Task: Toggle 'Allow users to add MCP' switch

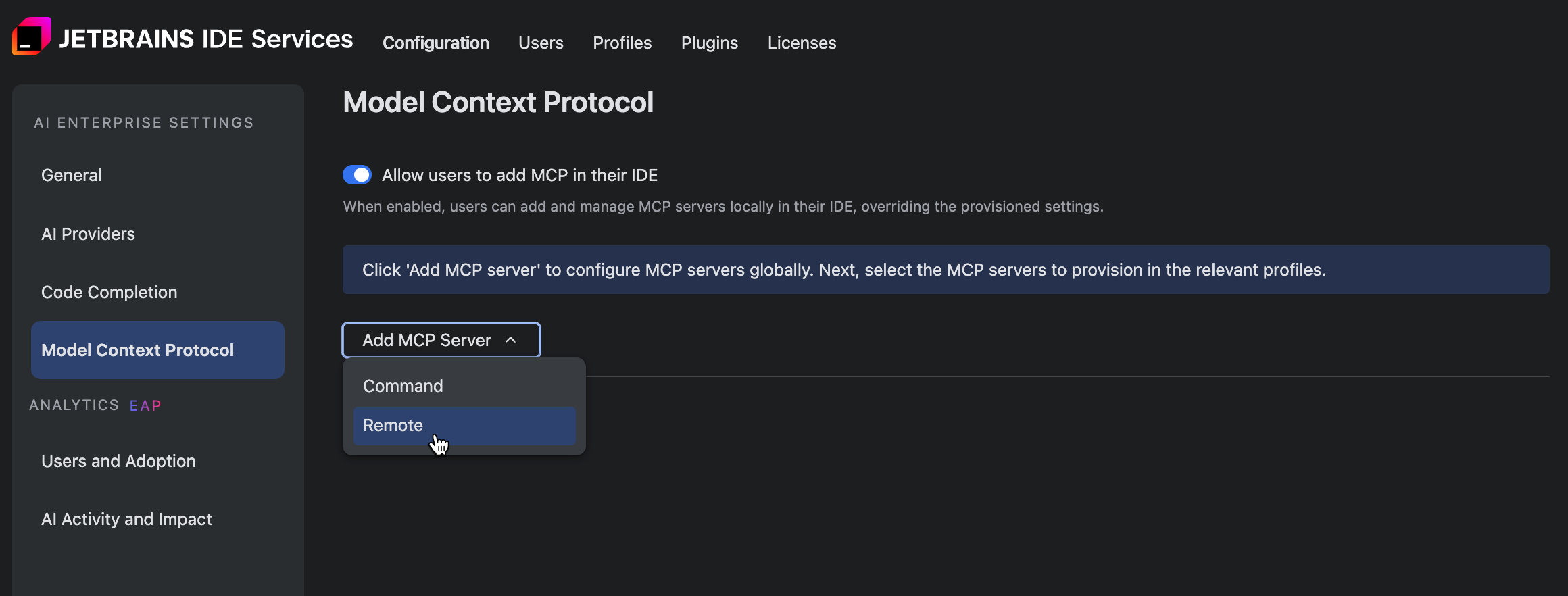Action: click(357, 175)
